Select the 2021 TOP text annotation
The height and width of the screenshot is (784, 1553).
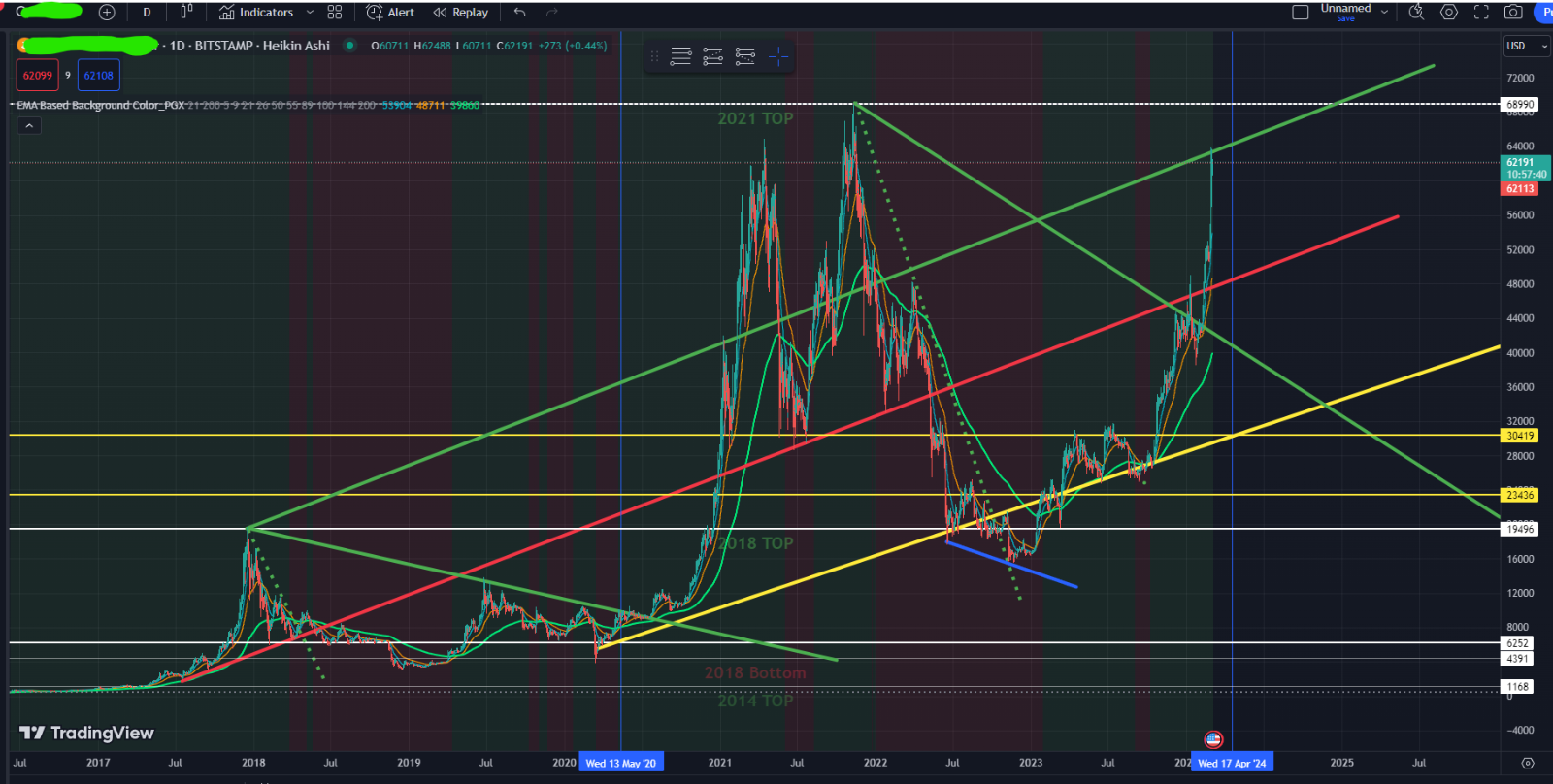pos(755,118)
